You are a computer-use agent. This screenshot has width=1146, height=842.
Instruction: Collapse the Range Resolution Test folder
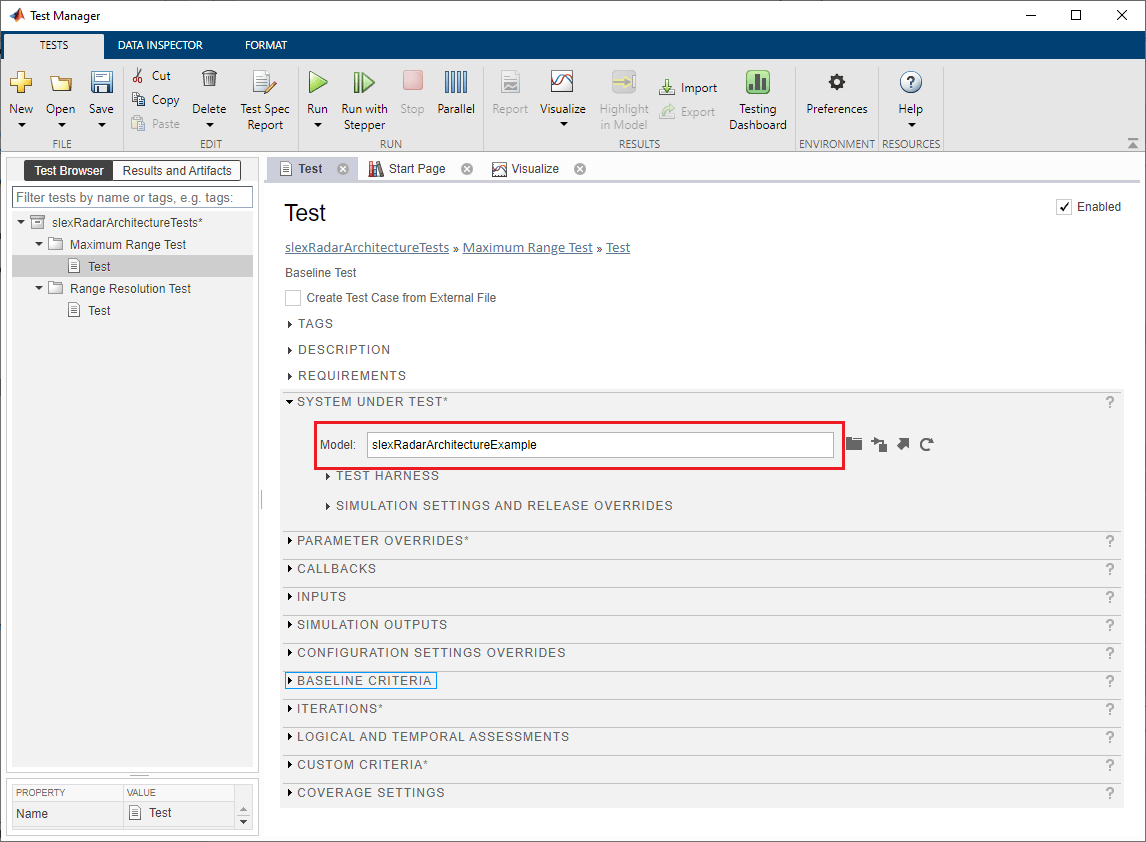coord(39,289)
